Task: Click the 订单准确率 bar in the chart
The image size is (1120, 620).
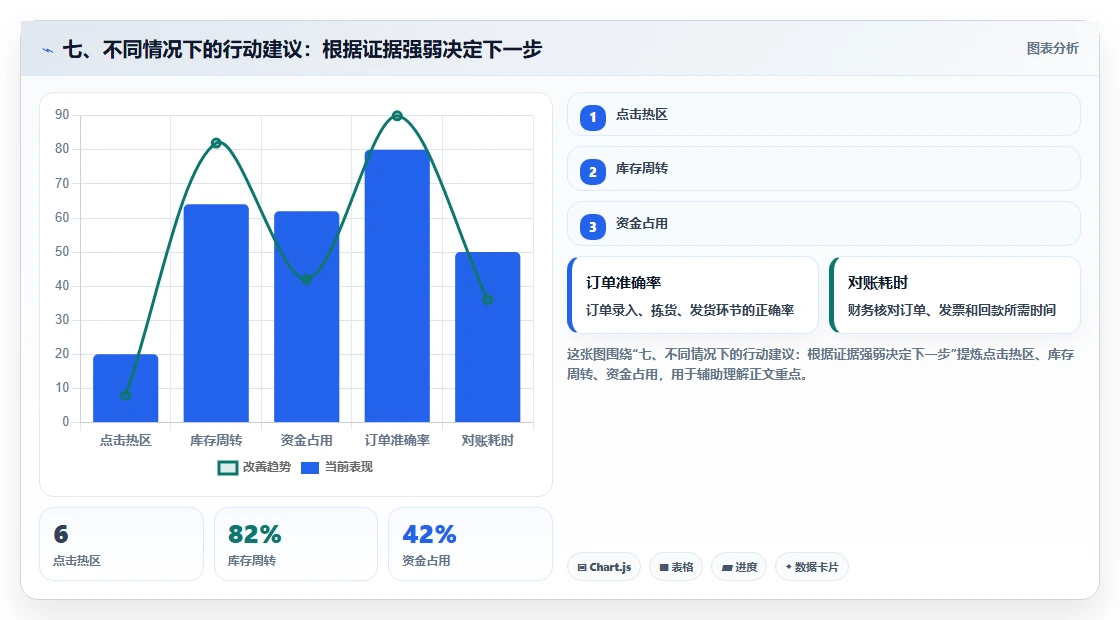Action: [397, 286]
